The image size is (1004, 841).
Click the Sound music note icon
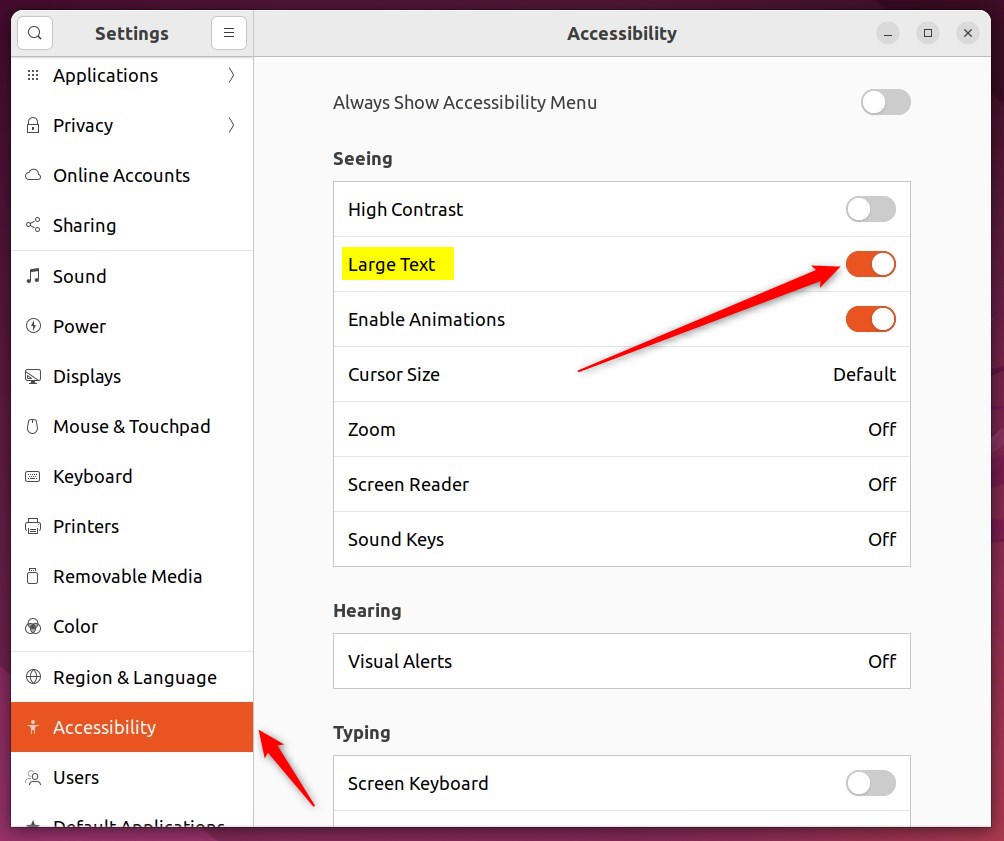pos(34,276)
